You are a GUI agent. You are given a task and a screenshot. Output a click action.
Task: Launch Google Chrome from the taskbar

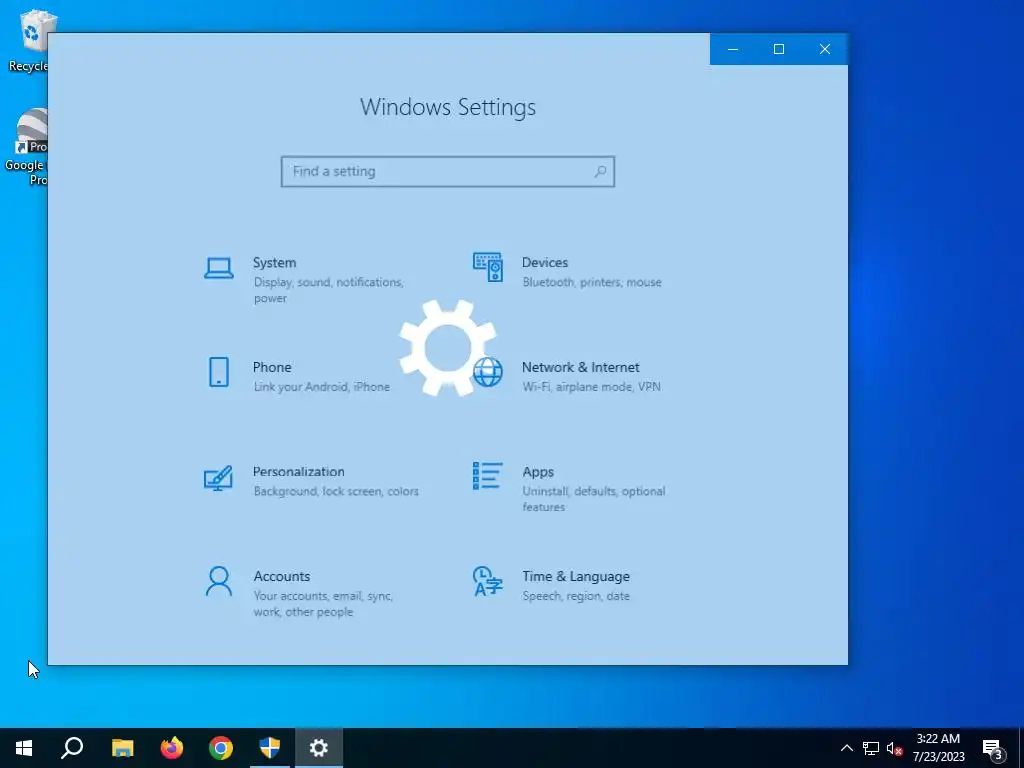pos(221,748)
